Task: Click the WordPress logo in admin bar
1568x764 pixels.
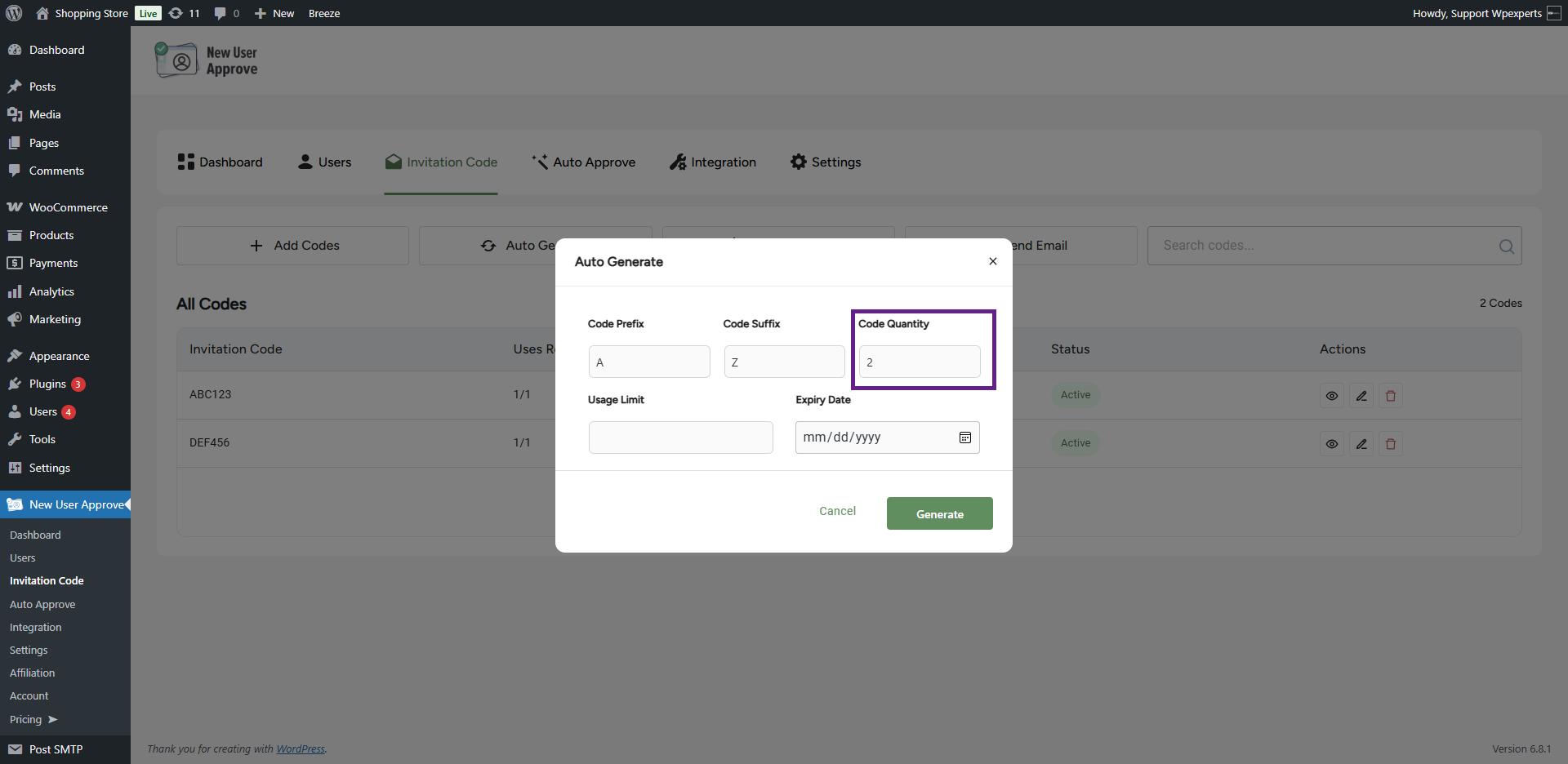Action: 14,13
